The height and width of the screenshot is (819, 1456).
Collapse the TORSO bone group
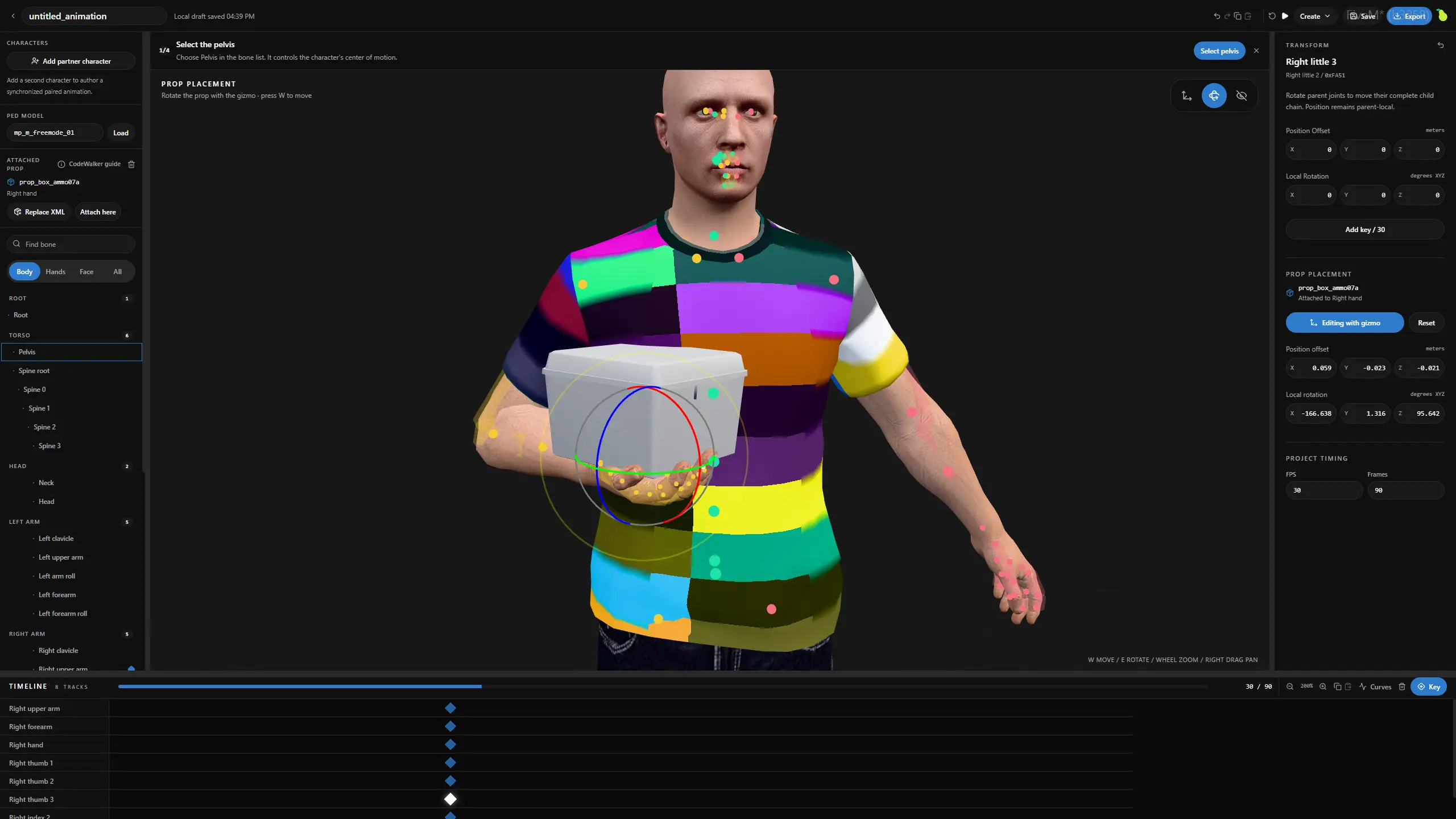tap(71, 335)
